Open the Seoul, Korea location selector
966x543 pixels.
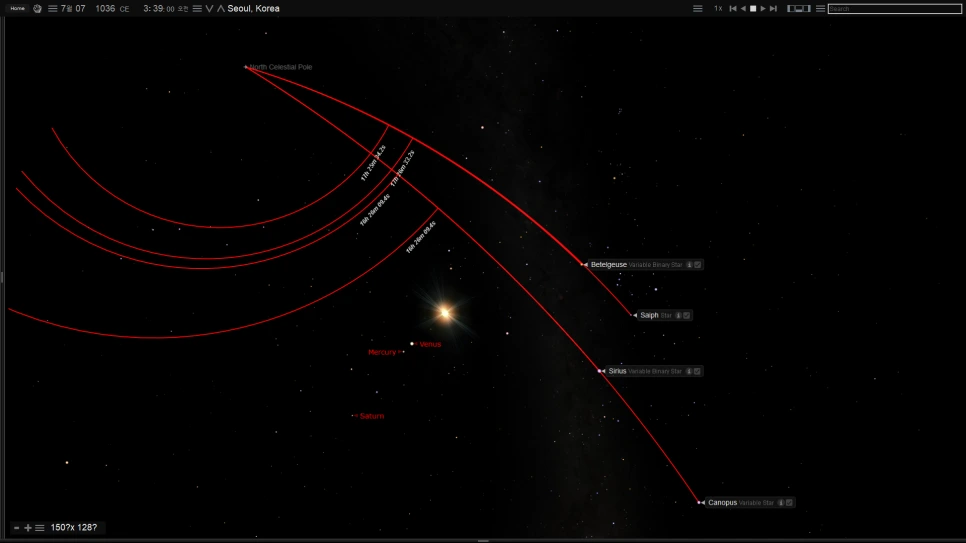click(253, 9)
